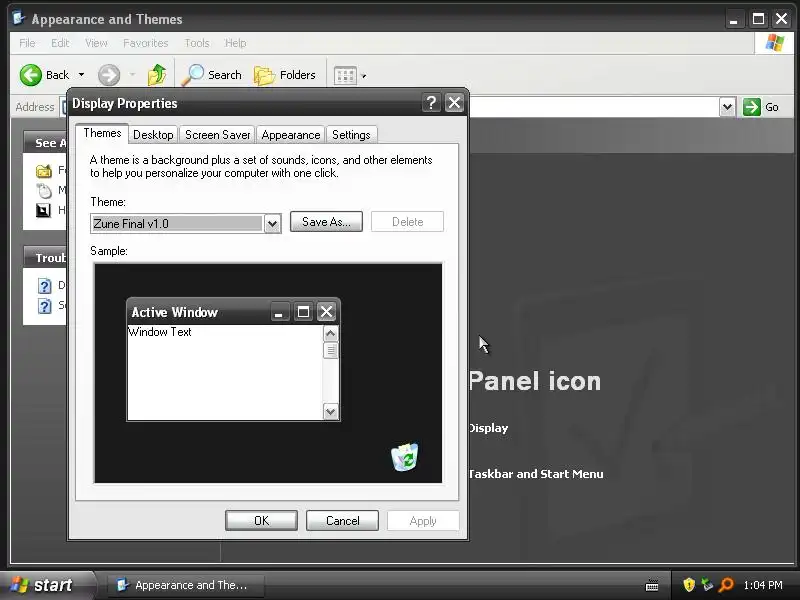Click the sample window minimize icon
This screenshot has width=800, height=600.
[x=279, y=311]
